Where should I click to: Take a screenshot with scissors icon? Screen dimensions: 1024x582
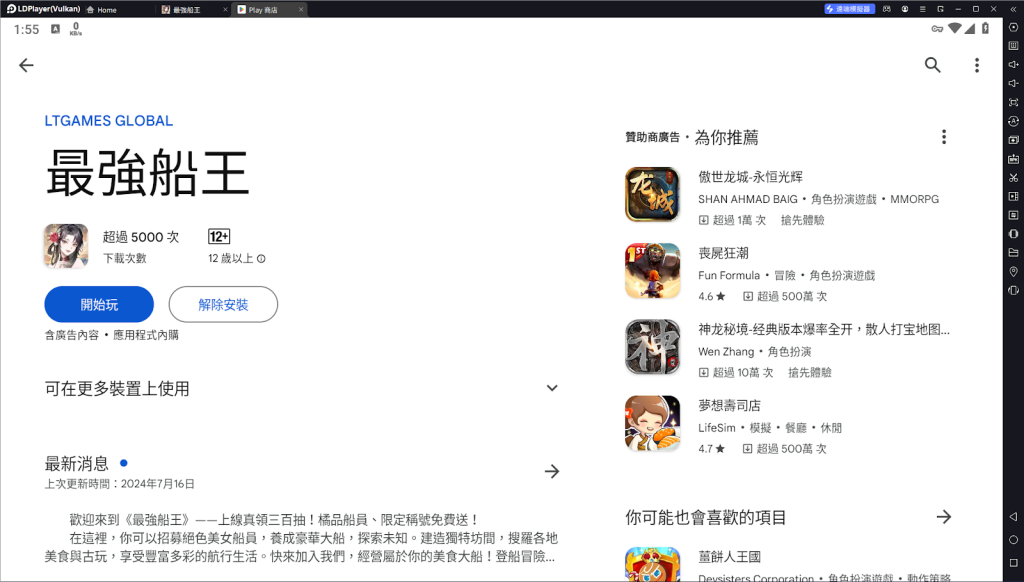(1013, 177)
